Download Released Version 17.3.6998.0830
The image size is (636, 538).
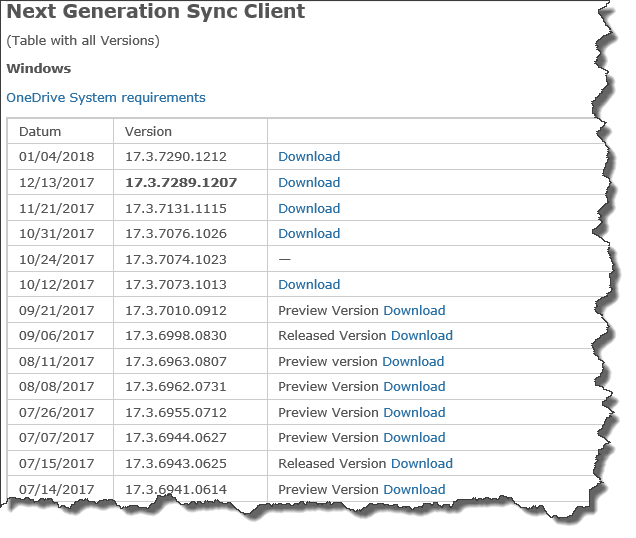point(421,336)
